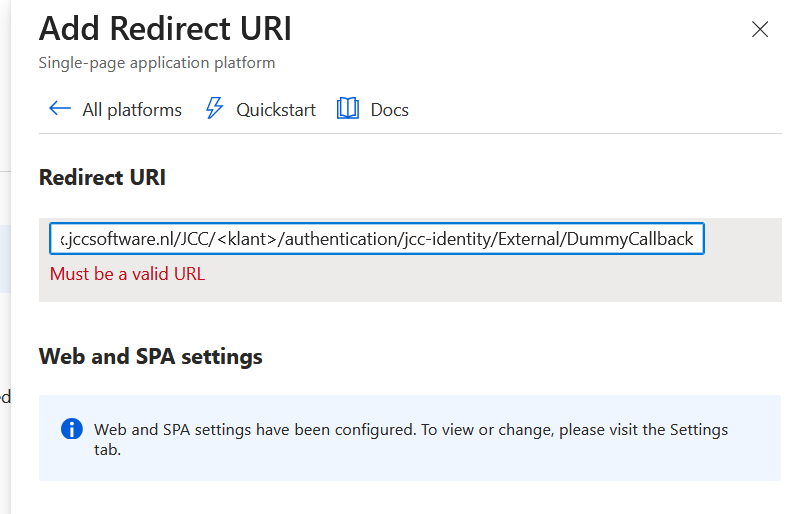Close the Add Redirect URI panel
Image resolution: width=799 pixels, height=514 pixels.
click(x=760, y=29)
